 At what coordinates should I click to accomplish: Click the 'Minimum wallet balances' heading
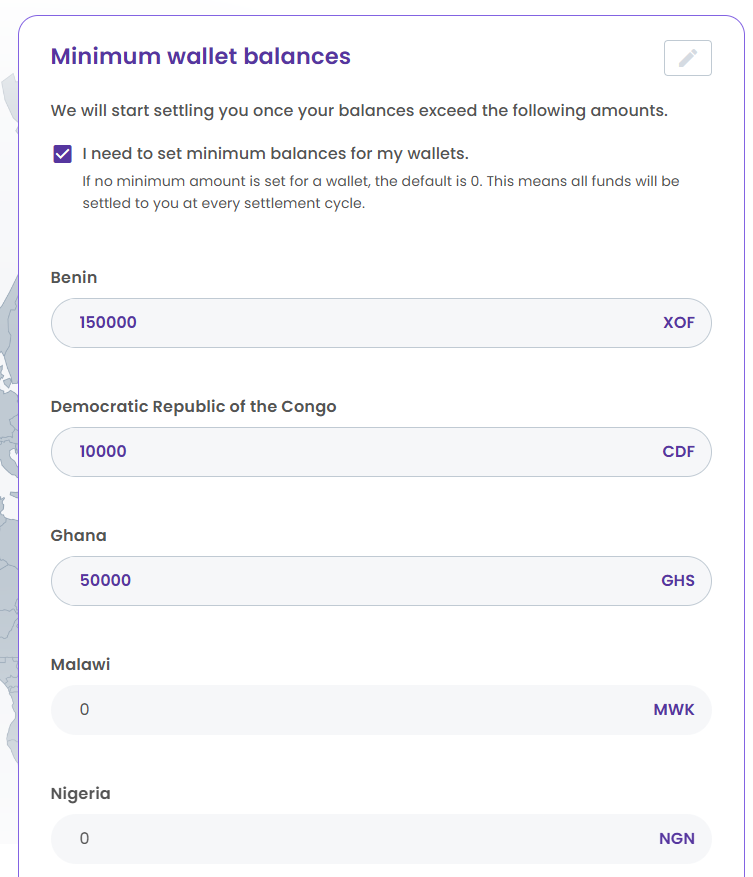201,56
